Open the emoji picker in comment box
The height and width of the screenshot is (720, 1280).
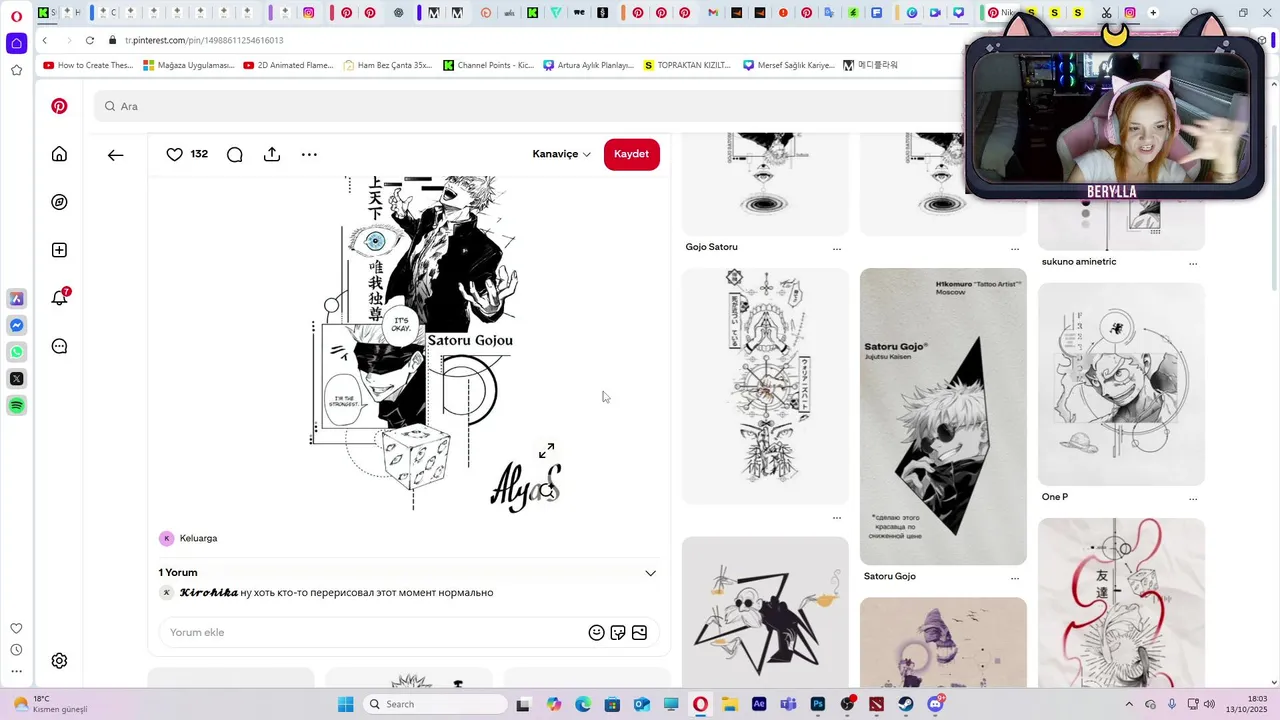pos(596,632)
